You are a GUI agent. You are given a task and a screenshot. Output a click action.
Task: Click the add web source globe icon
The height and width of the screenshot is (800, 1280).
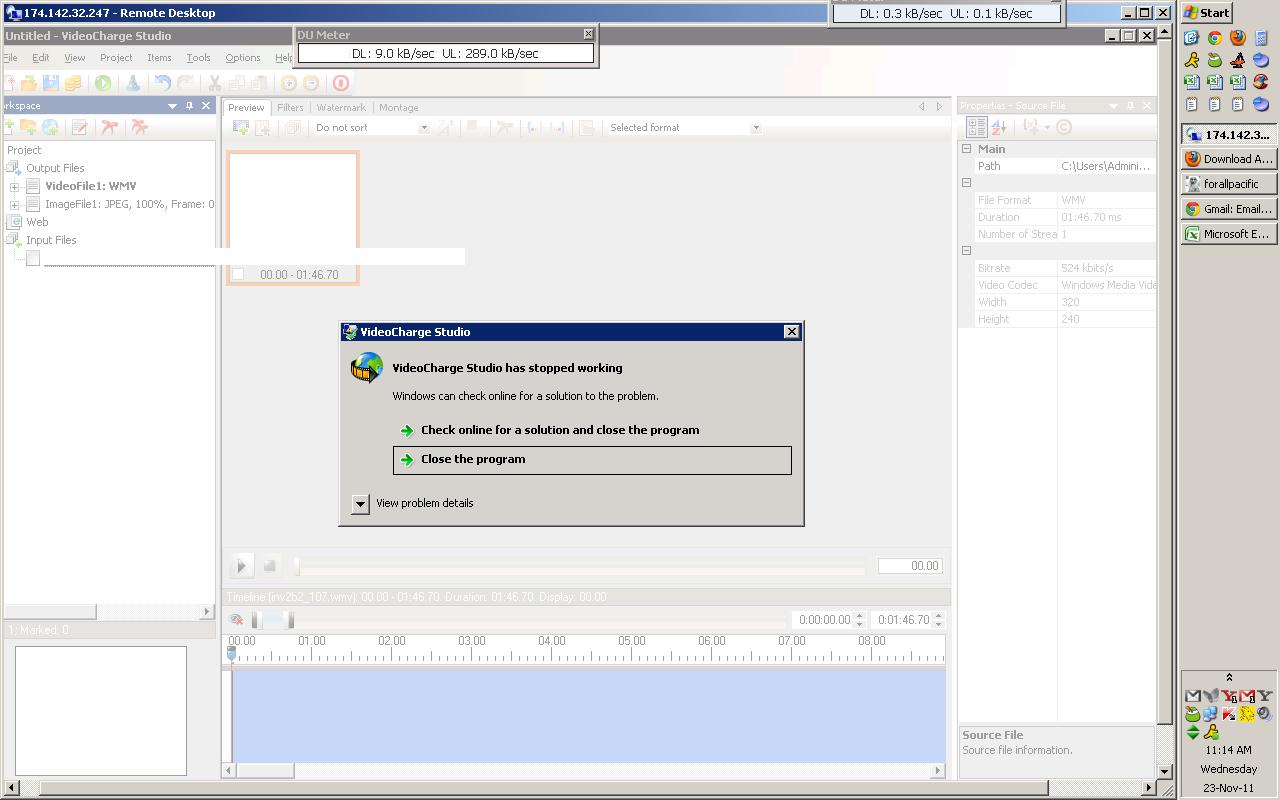pyautogui.click(x=50, y=127)
